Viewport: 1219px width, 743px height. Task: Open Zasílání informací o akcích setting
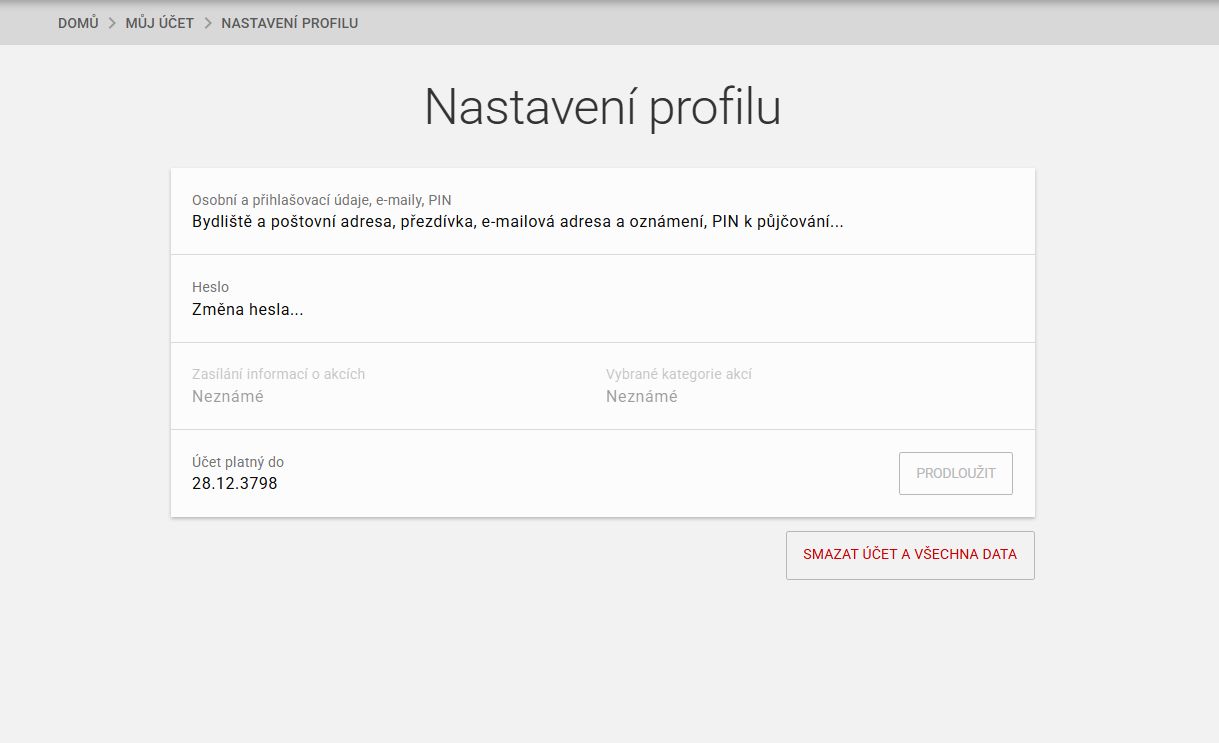click(278, 374)
